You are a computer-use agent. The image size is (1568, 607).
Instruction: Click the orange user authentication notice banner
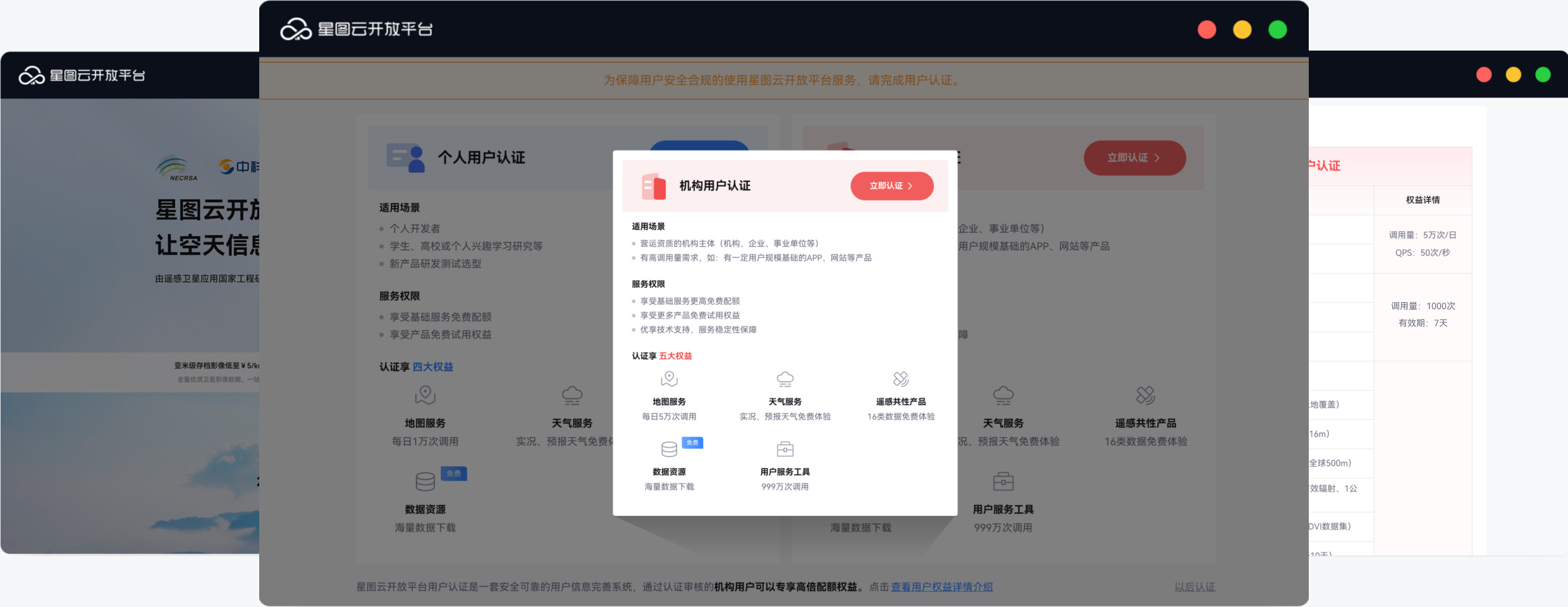tap(783, 80)
